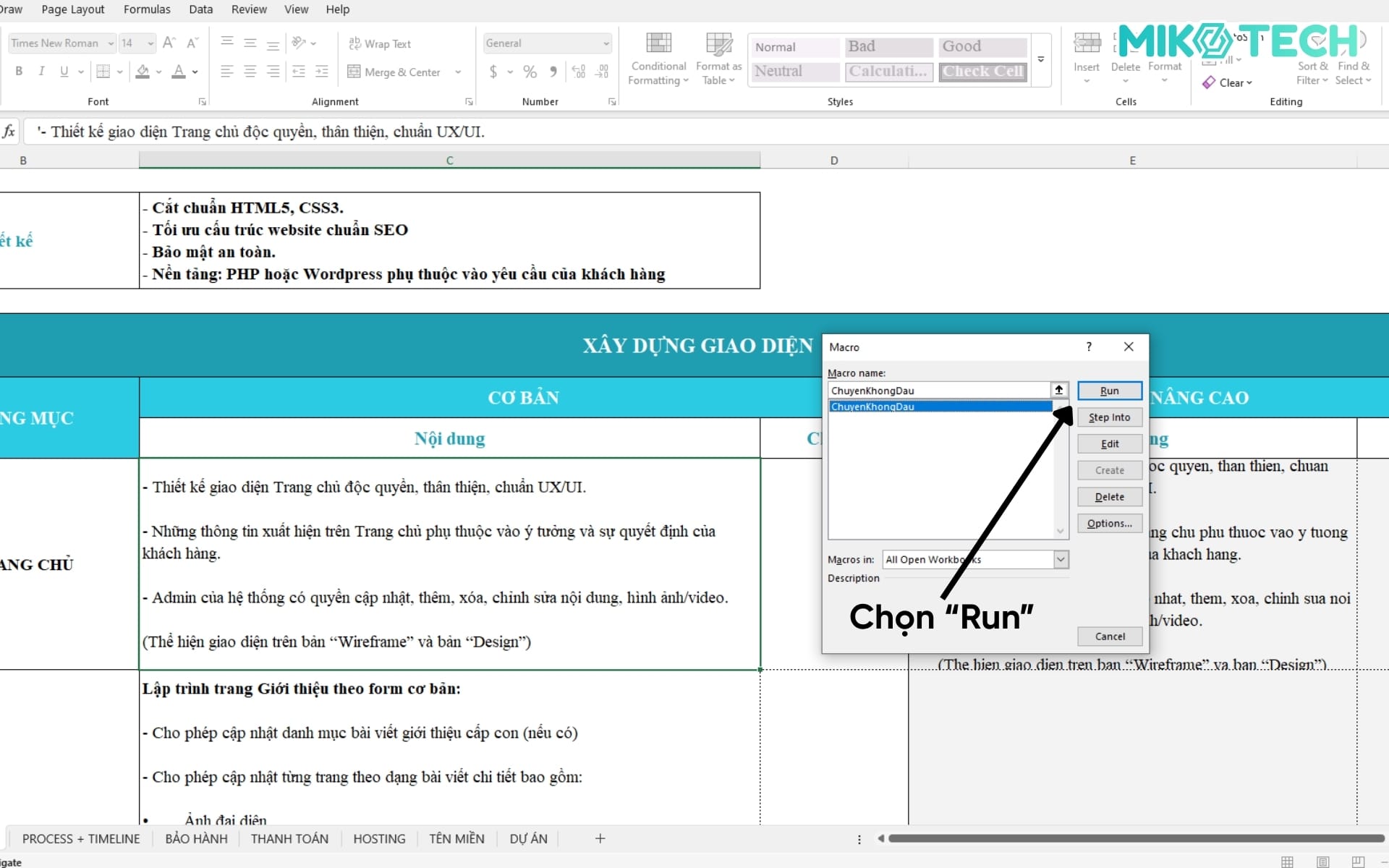Open Format as Table gallery
This screenshot has width=1389, height=868.
coord(718,59)
